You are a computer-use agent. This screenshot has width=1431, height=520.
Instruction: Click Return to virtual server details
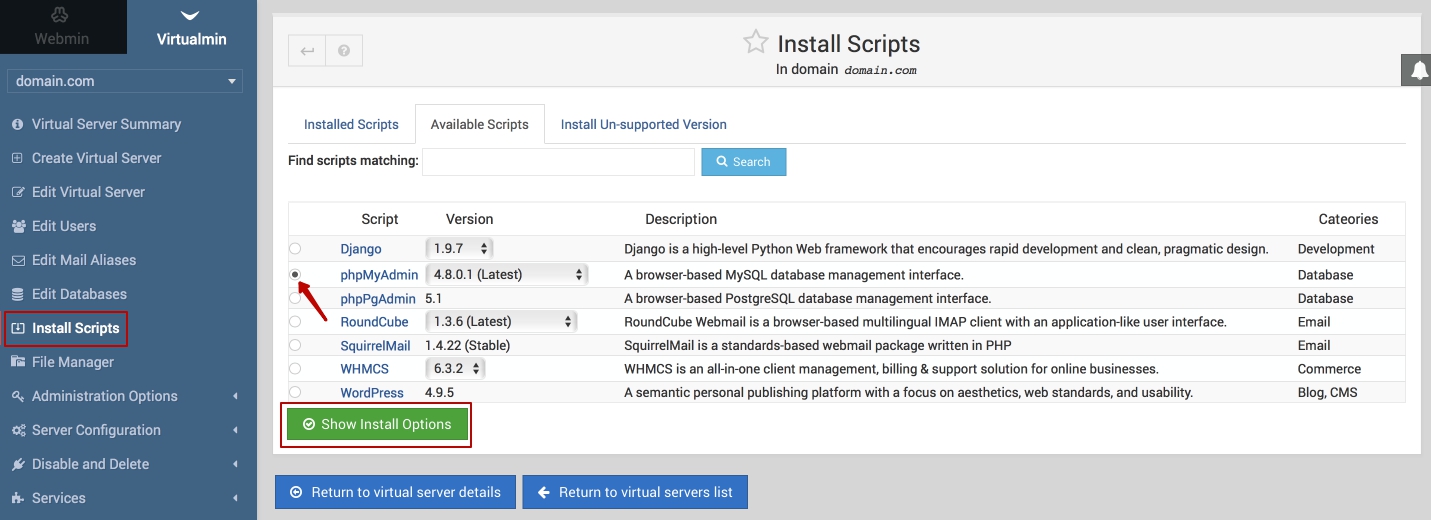click(395, 492)
